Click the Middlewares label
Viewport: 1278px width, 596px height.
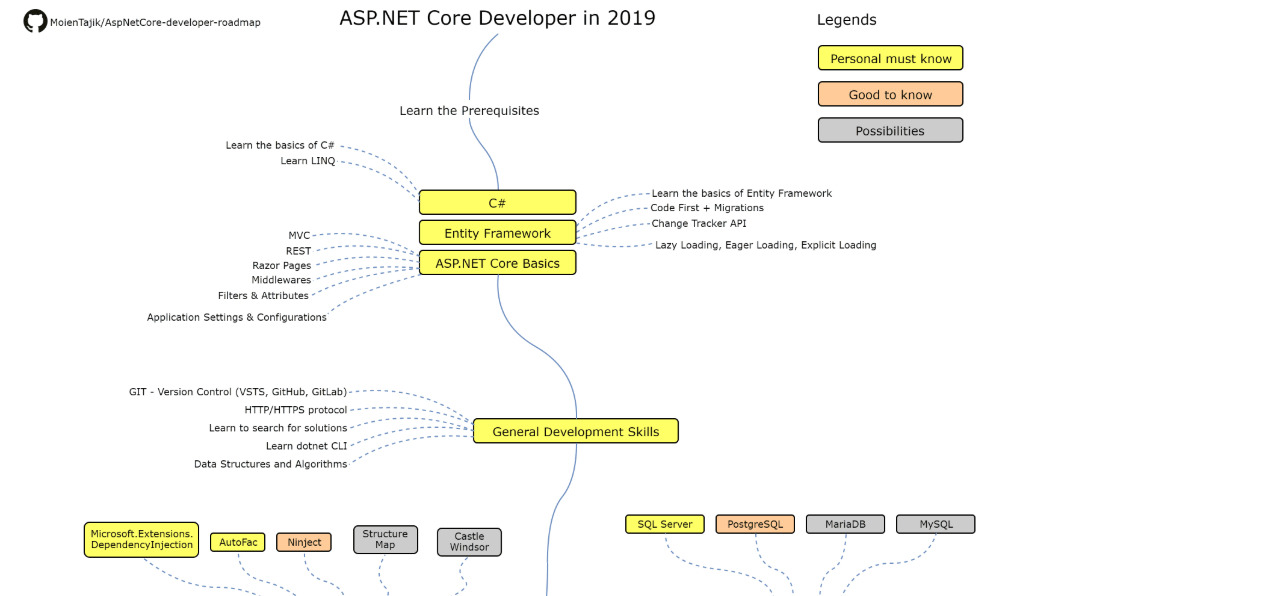pos(281,280)
